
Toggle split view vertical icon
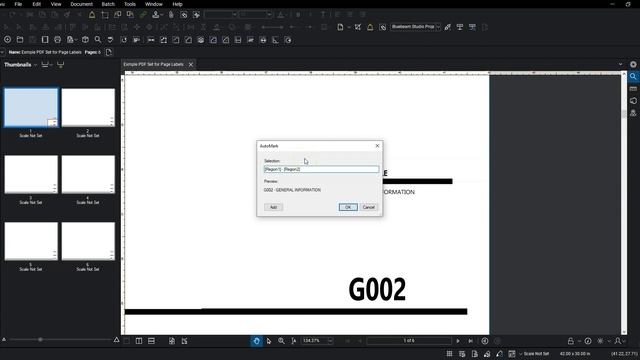(x=139, y=341)
